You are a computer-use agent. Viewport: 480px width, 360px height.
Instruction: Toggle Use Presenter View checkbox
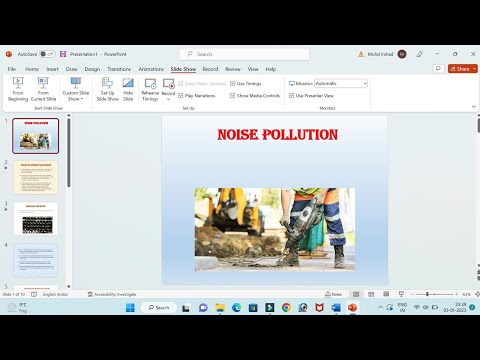tap(291, 96)
